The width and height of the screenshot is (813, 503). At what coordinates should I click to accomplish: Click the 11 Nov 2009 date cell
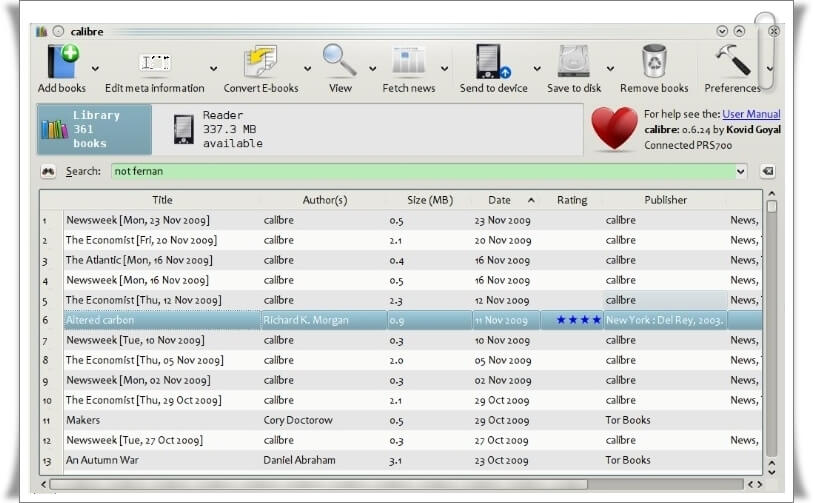(506, 320)
